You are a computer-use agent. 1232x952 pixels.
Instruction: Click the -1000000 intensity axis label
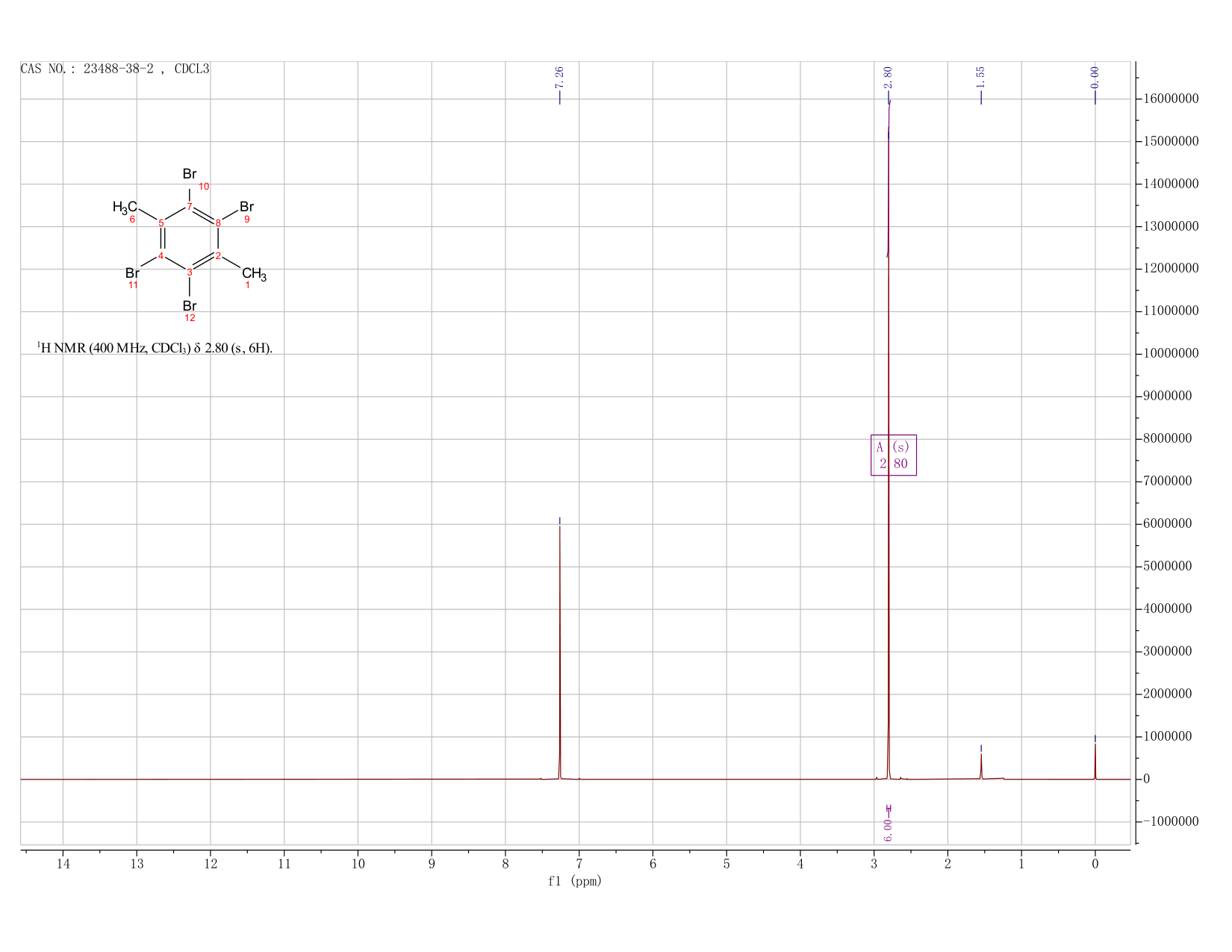point(1170,821)
